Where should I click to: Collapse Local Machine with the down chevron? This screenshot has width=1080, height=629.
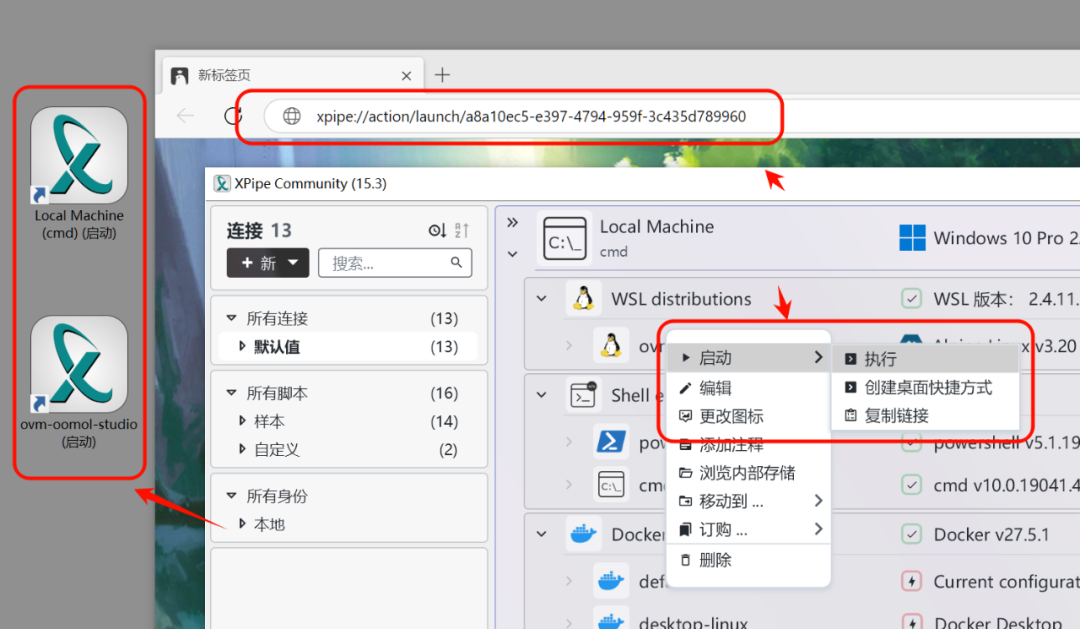512,254
